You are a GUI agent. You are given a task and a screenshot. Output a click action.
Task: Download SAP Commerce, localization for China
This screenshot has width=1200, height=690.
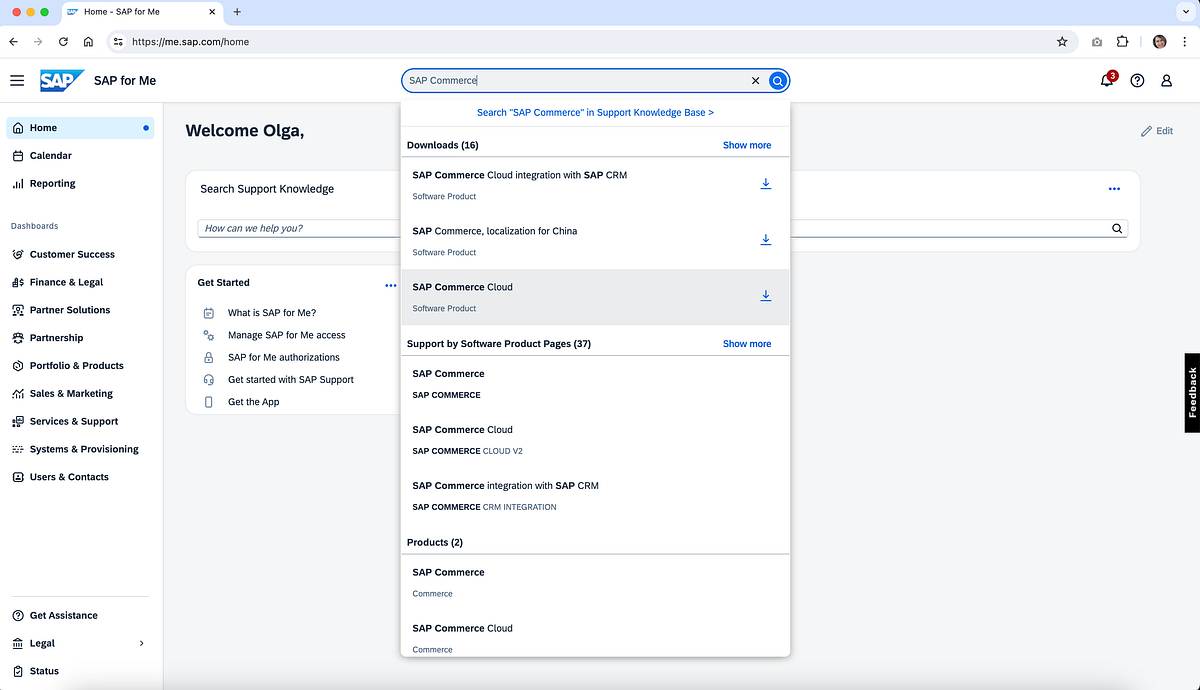tap(766, 239)
